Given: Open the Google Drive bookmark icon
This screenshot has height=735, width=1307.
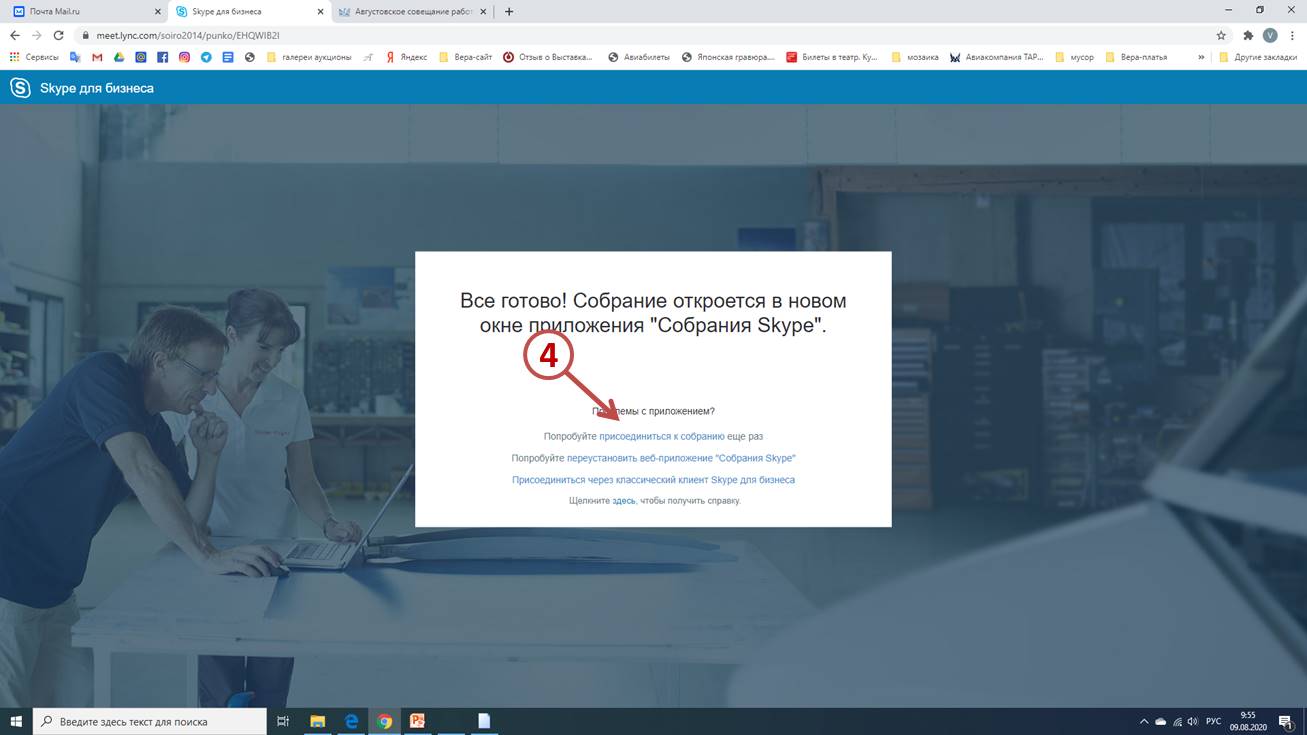Looking at the screenshot, I should point(119,57).
